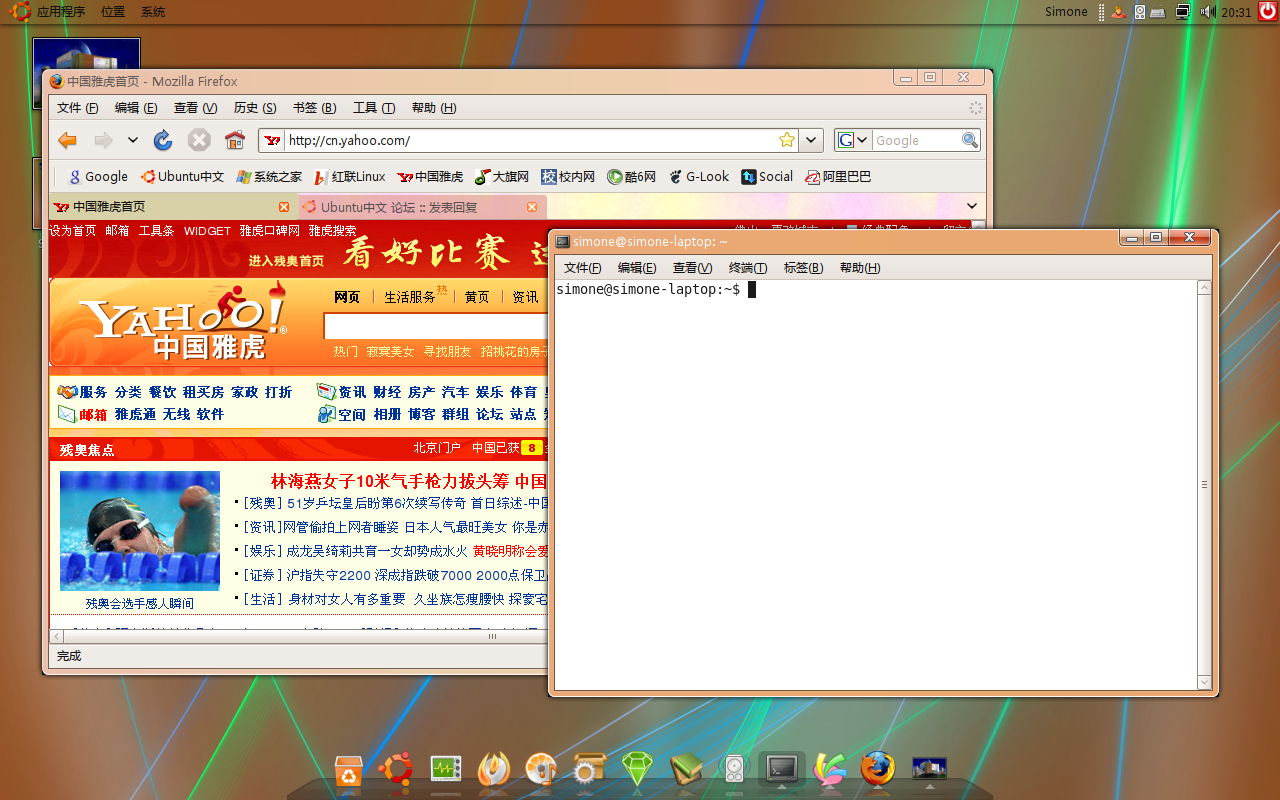1280x800 pixels.
Task: Open 应用程序 menu in top panel
Action: point(61,12)
